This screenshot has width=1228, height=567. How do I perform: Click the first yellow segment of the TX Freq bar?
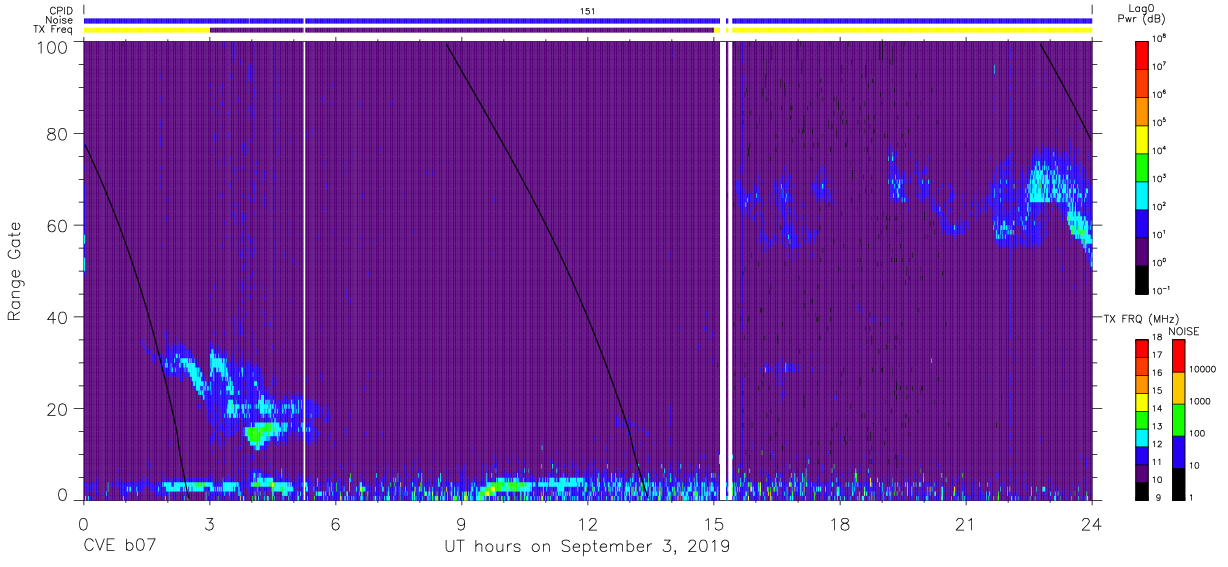[x=146, y=30]
